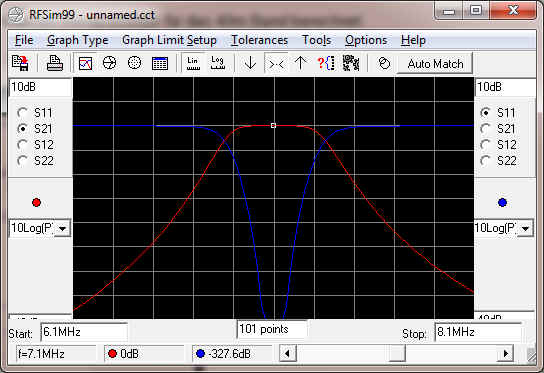Select the polar plot display icon
The height and width of the screenshot is (373, 544).
pyautogui.click(x=135, y=63)
